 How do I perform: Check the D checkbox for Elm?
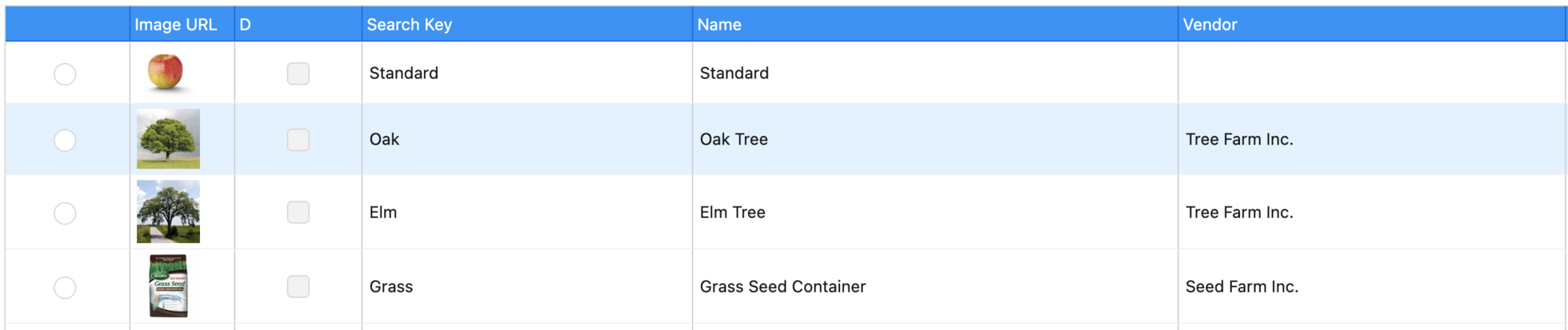pyautogui.click(x=298, y=213)
